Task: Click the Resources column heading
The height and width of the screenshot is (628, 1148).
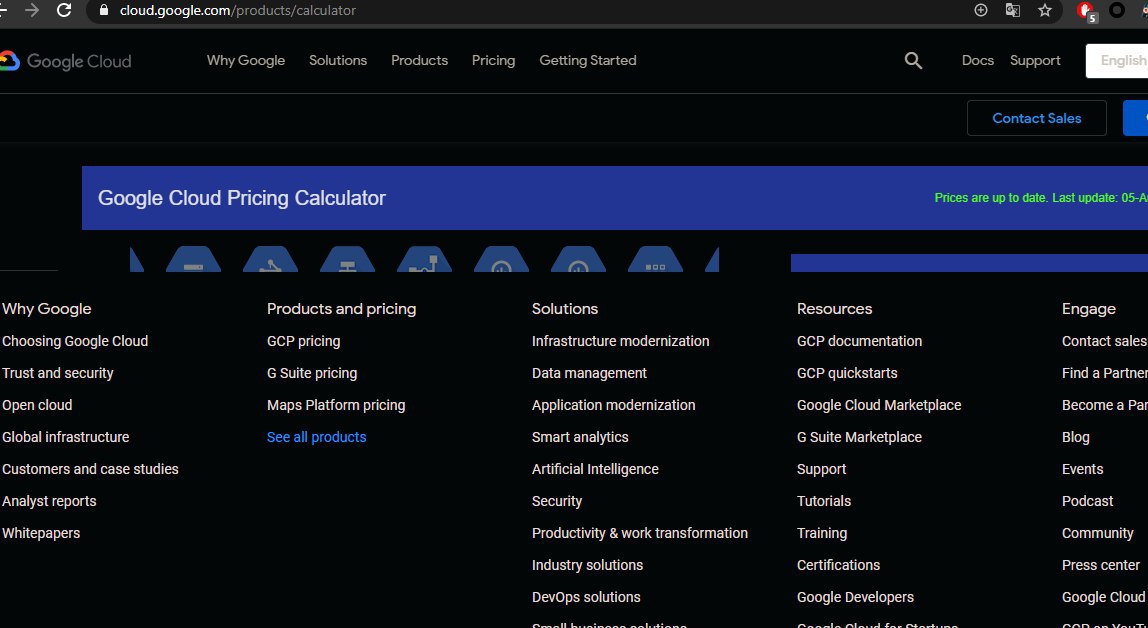Action: click(x=834, y=309)
